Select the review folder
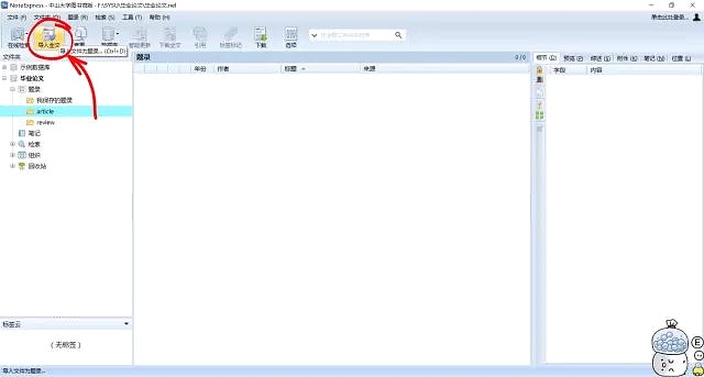 point(46,122)
